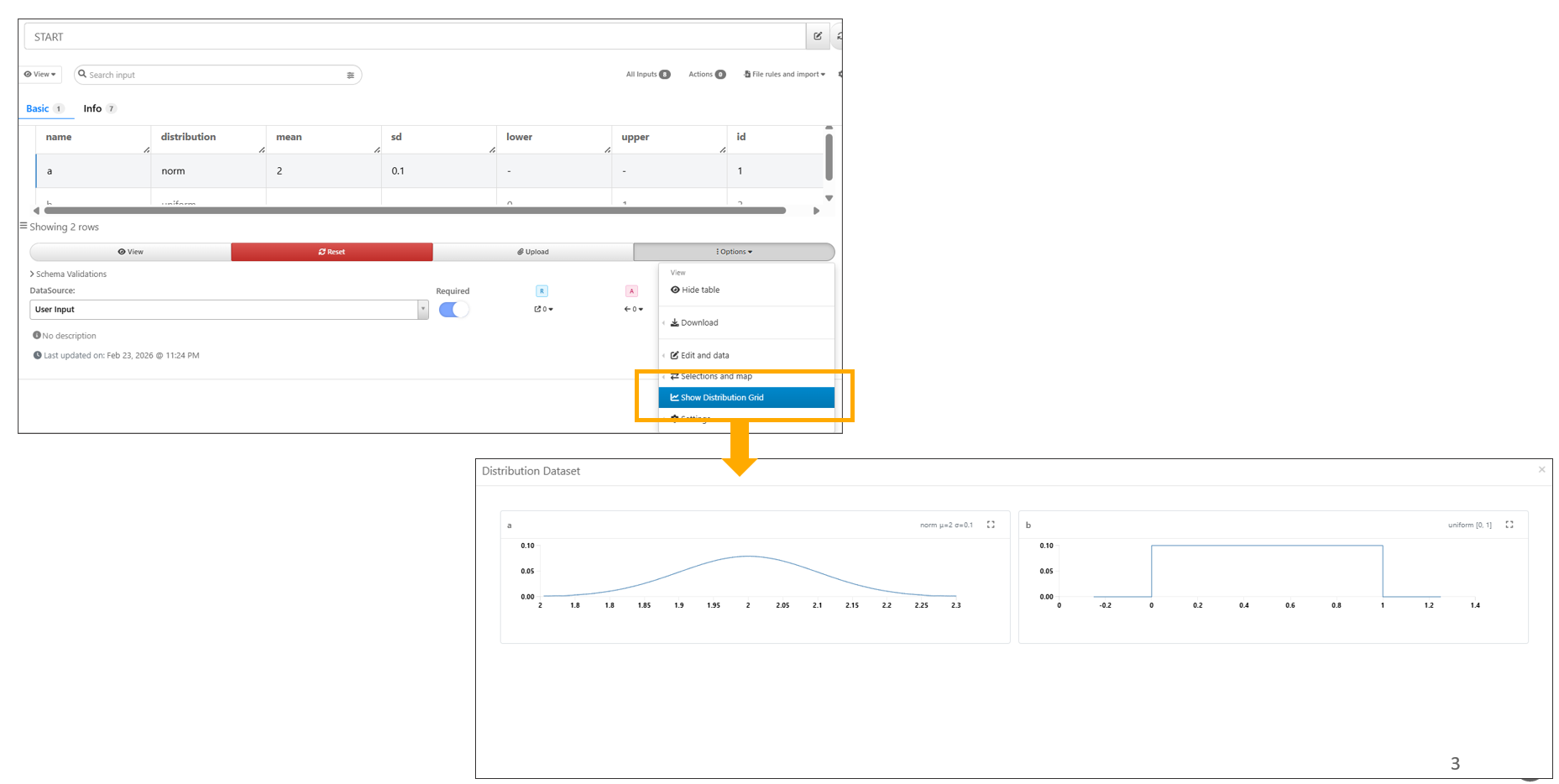Choose Download from the Options menu
The height and width of the screenshot is (784, 1559).
[x=698, y=322]
